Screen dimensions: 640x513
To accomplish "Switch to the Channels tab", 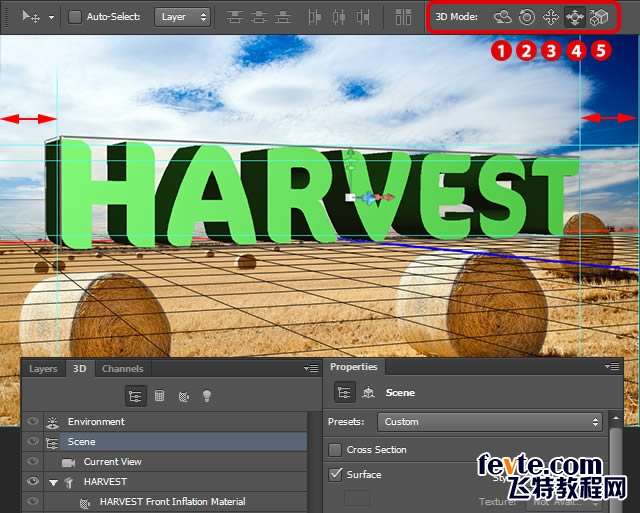I will pos(122,369).
